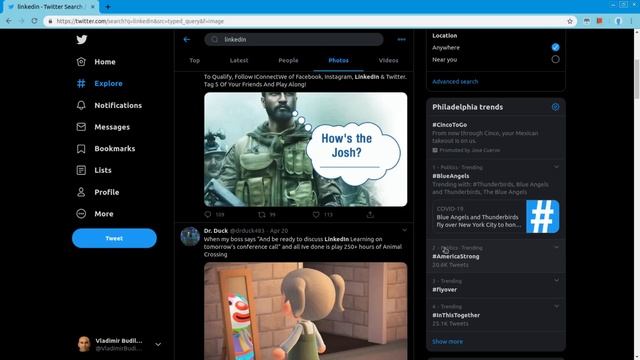Open Dr. Duck's profile avatar
Viewport: 640px width, 360px height.
point(190,237)
